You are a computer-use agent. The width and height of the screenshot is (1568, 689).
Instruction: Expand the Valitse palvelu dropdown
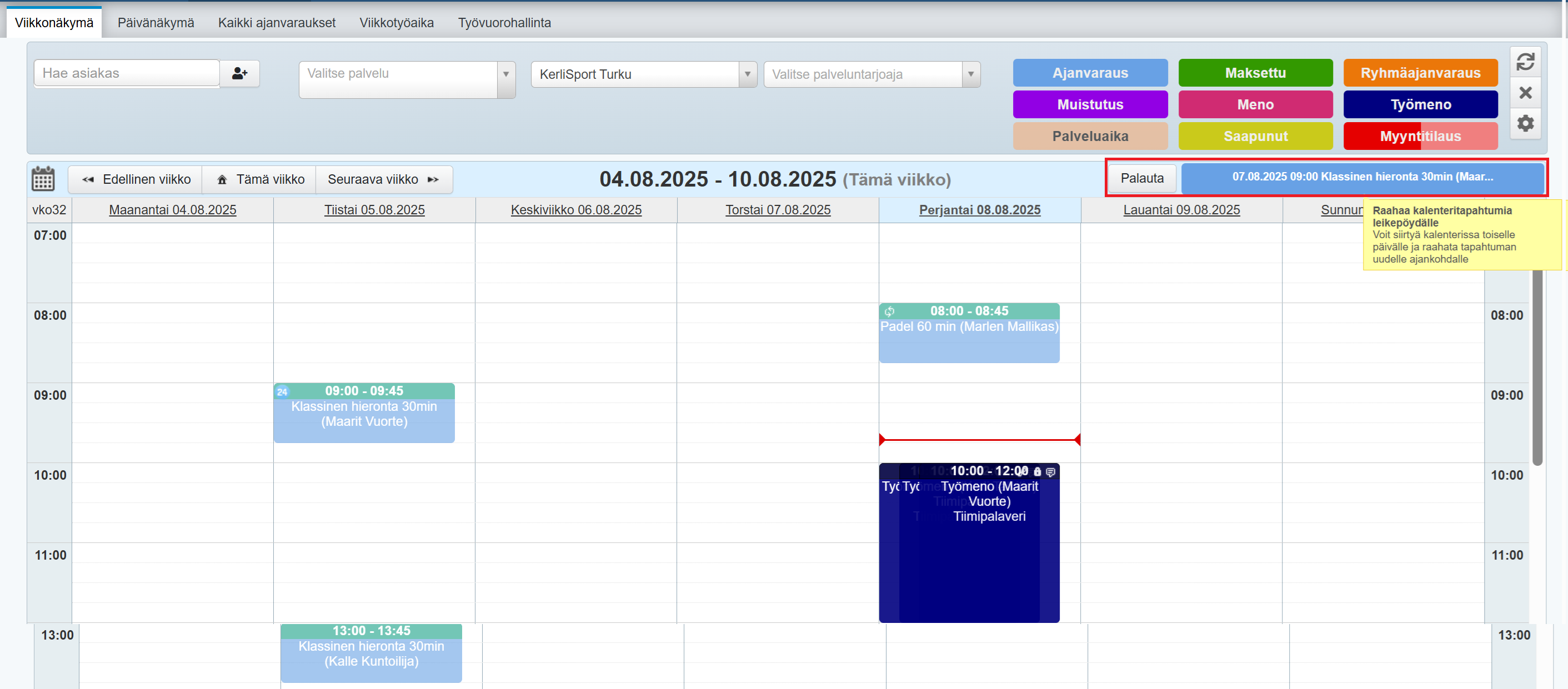pos(505,74)
